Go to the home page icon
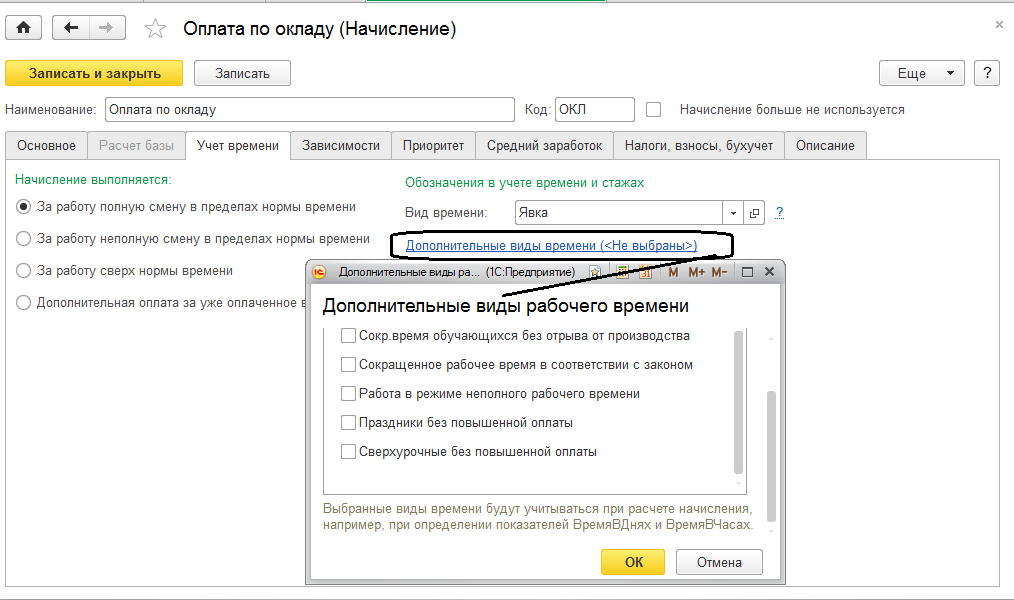 point(23,28)
